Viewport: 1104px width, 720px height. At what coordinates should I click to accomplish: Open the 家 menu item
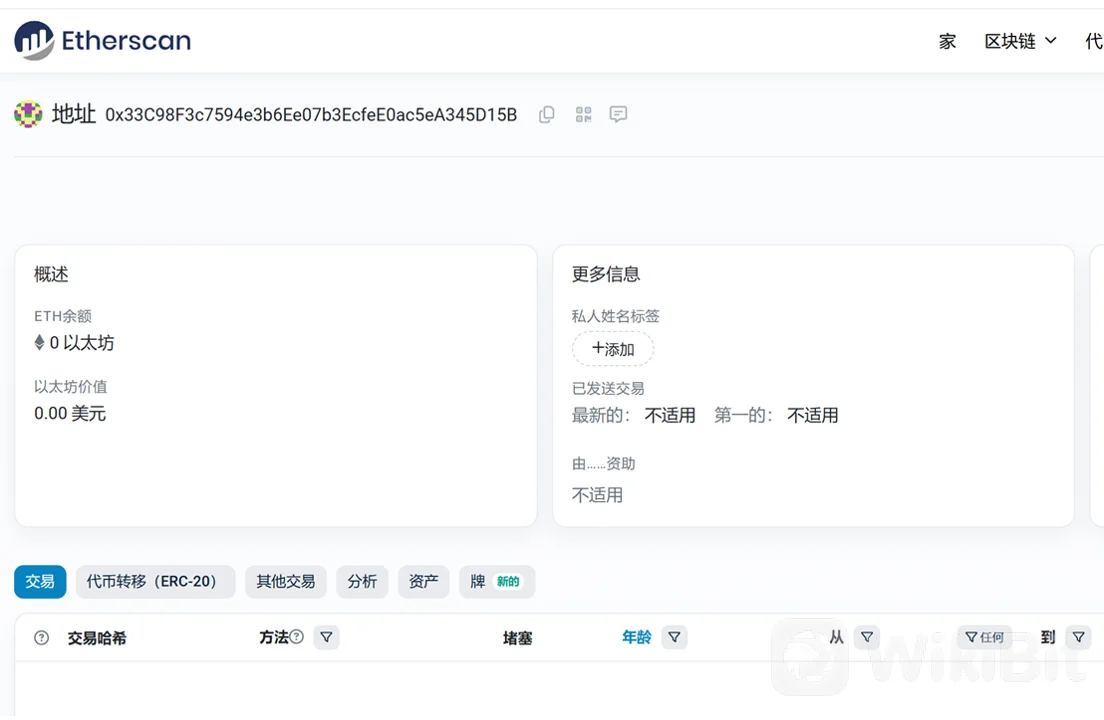point(946,41)
